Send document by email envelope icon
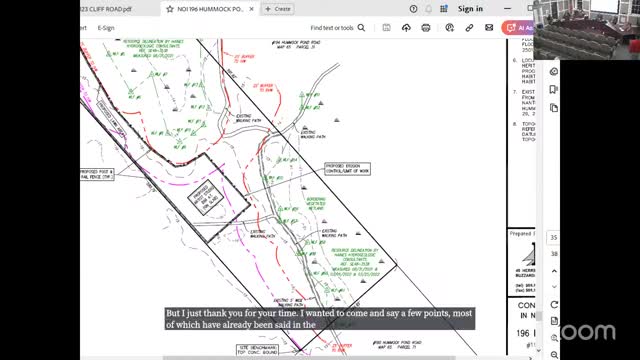Viewport: 640px width, 360px height. point(489,28)
